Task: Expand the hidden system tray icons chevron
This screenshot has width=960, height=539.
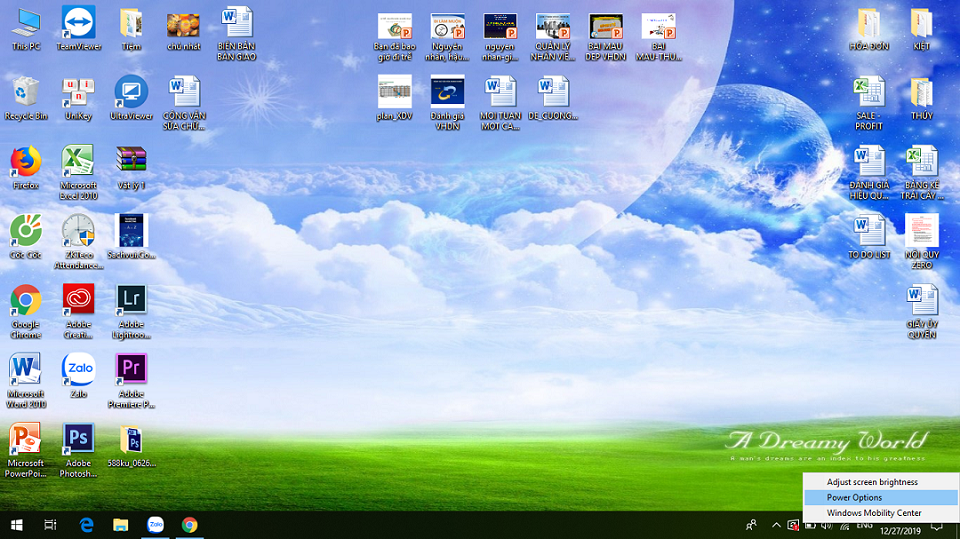Action: pos(775,525)
